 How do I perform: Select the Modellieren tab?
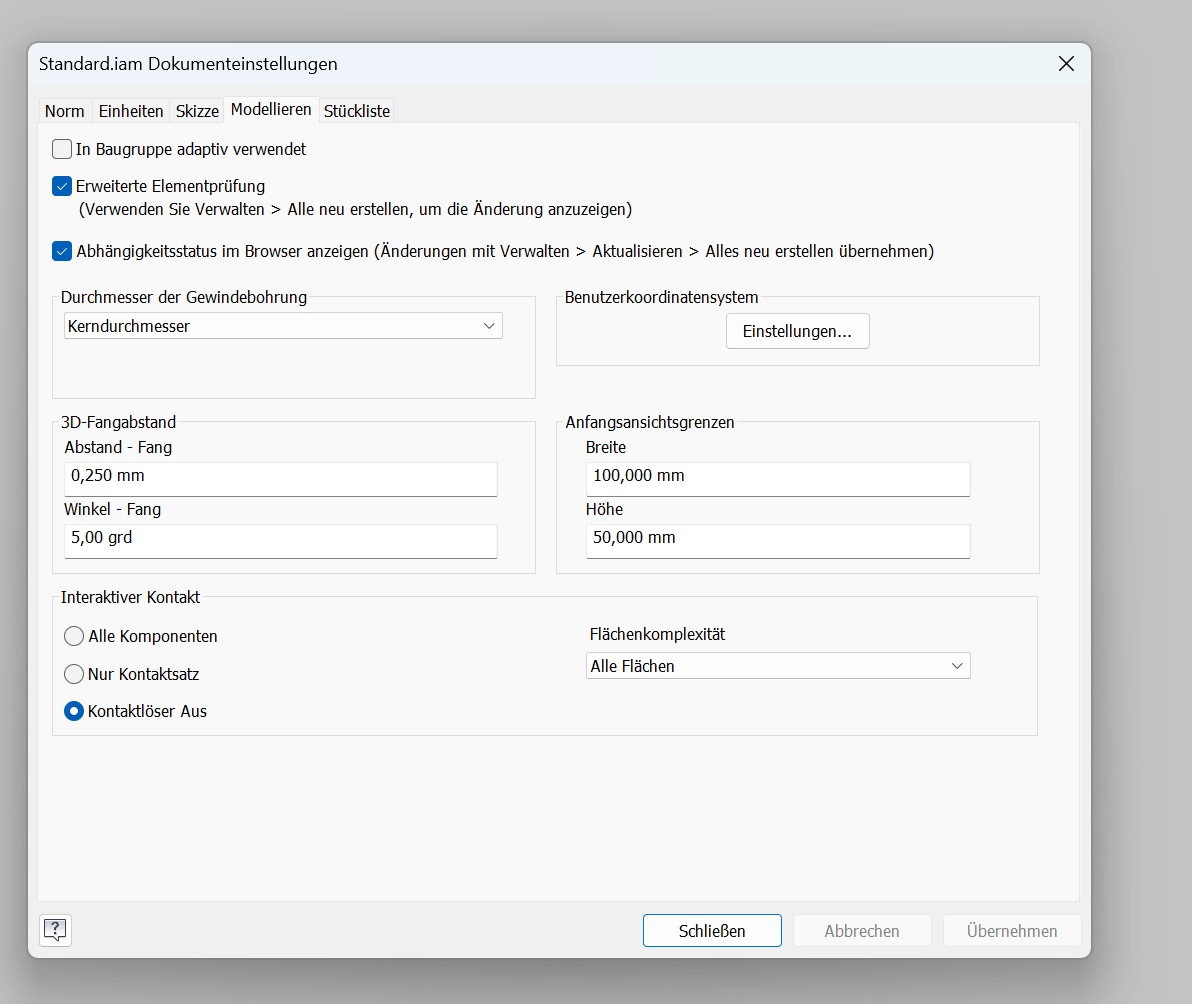click(x=271, y=109)
